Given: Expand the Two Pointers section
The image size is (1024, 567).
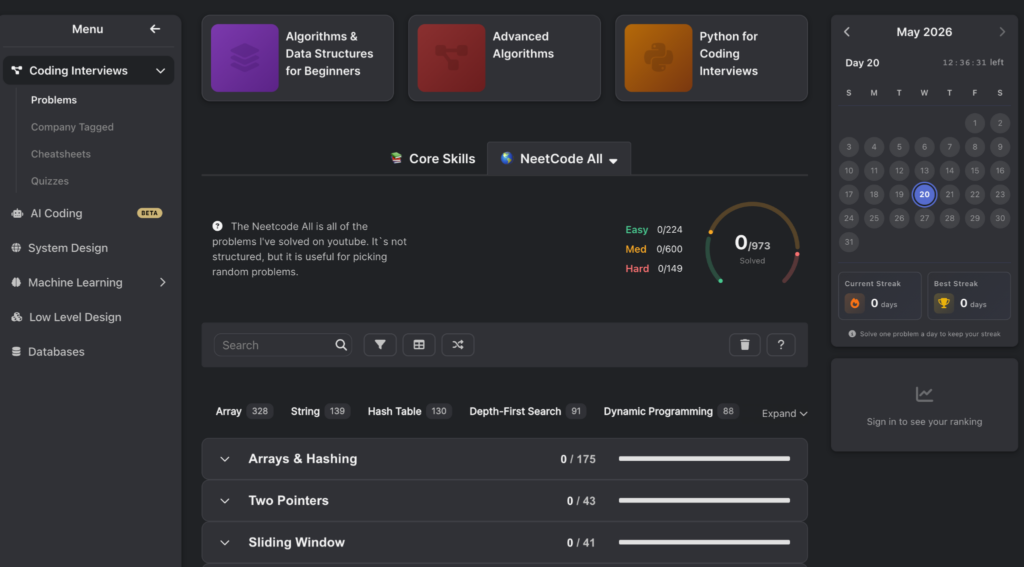Looking at the screenshot, I should point(225,501).
